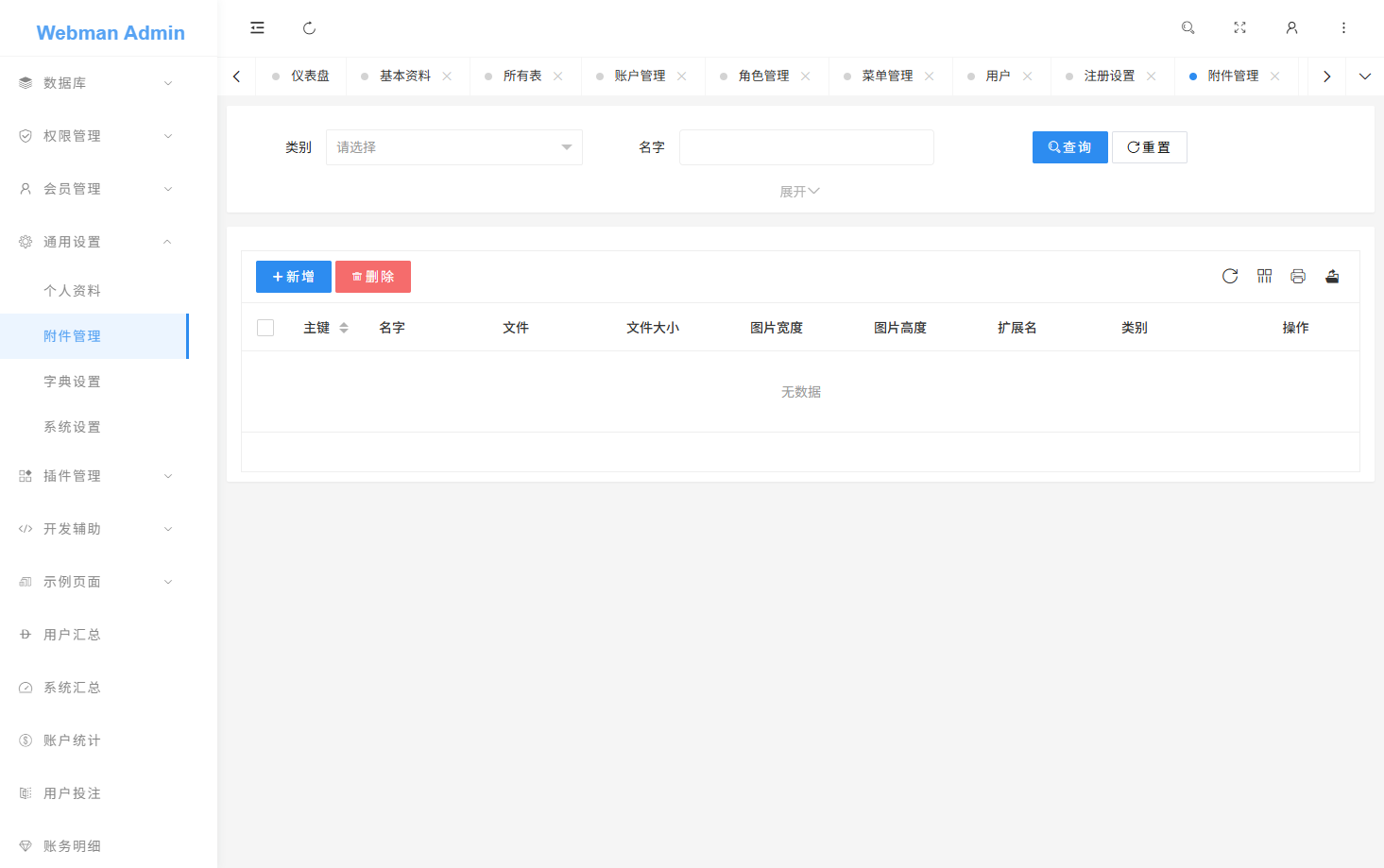Sort the table by 主键 column
This screenshot has height=868, width=1384.
click(344, 328)
